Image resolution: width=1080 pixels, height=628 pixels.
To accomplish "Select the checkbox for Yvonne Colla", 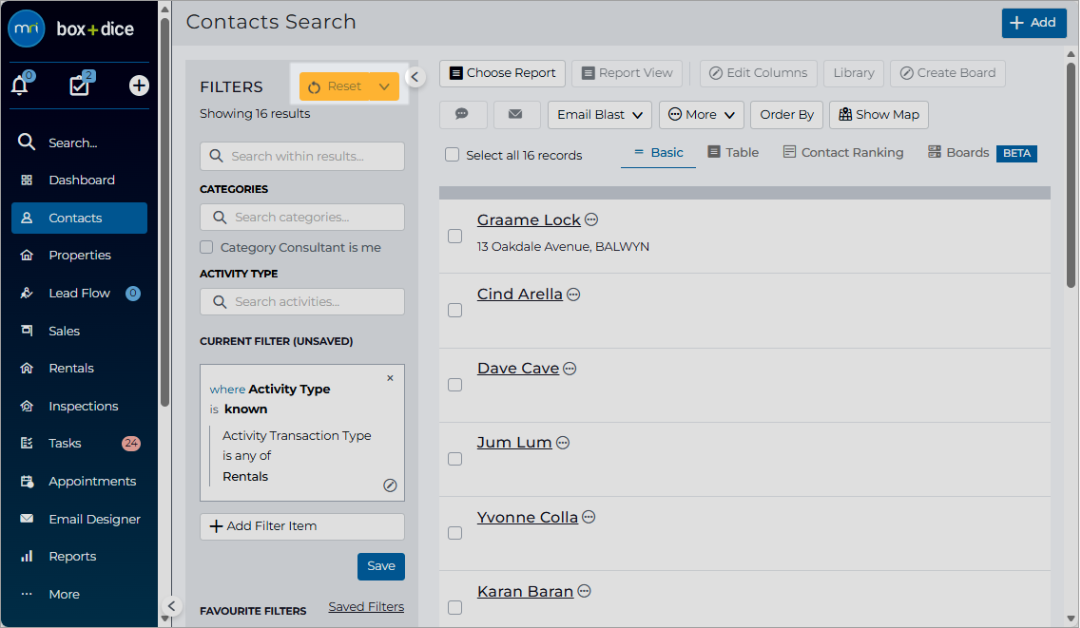I will click(455, 534).
